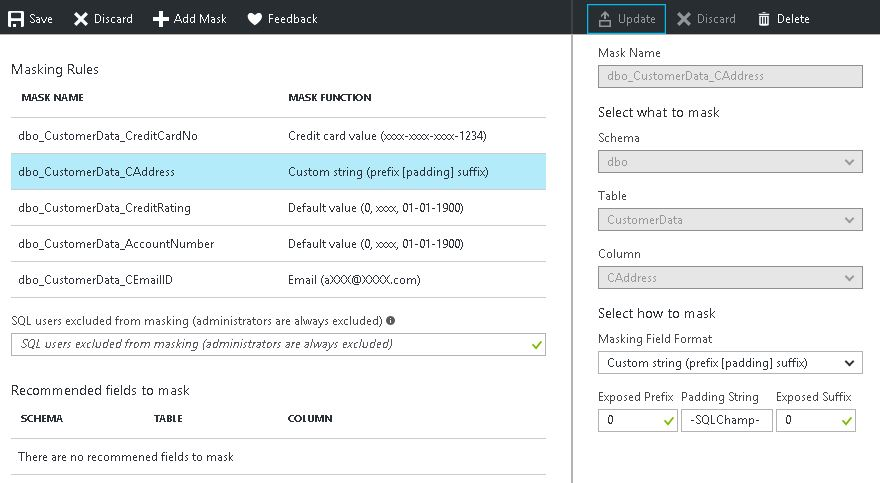Click the Update button label
Screen dimensions: 880x483
636,19
